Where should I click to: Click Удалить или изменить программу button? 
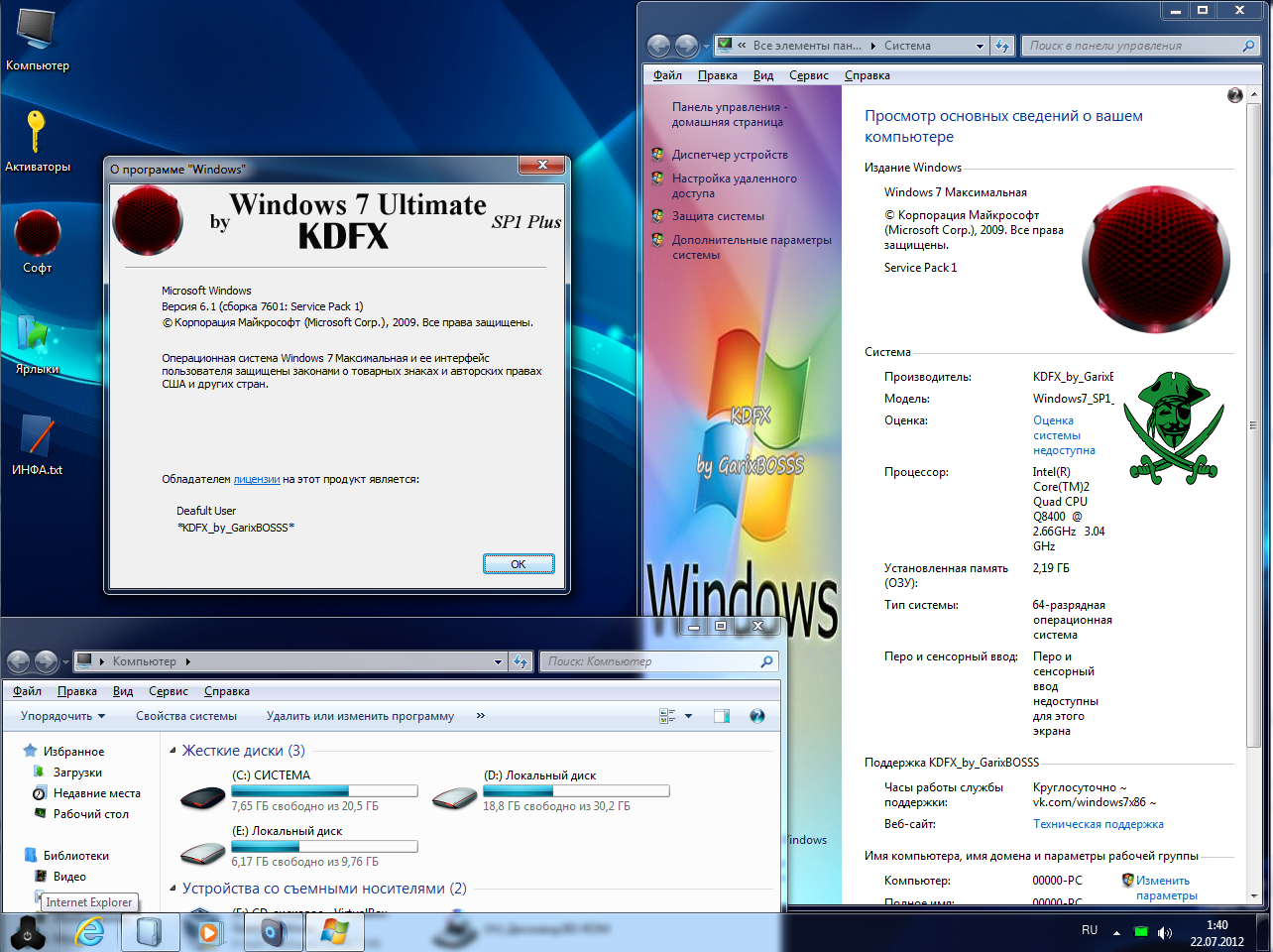pos(360,716)
